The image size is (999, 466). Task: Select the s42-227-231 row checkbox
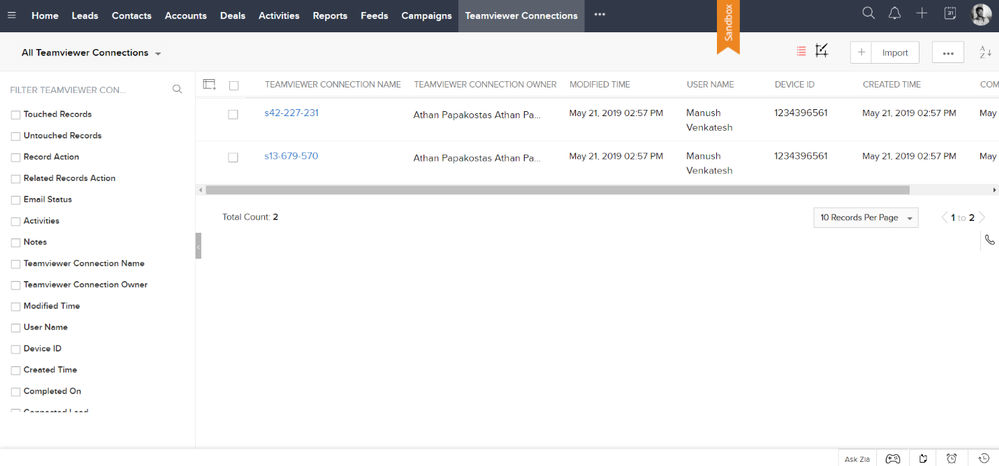[x=233, y=114]
